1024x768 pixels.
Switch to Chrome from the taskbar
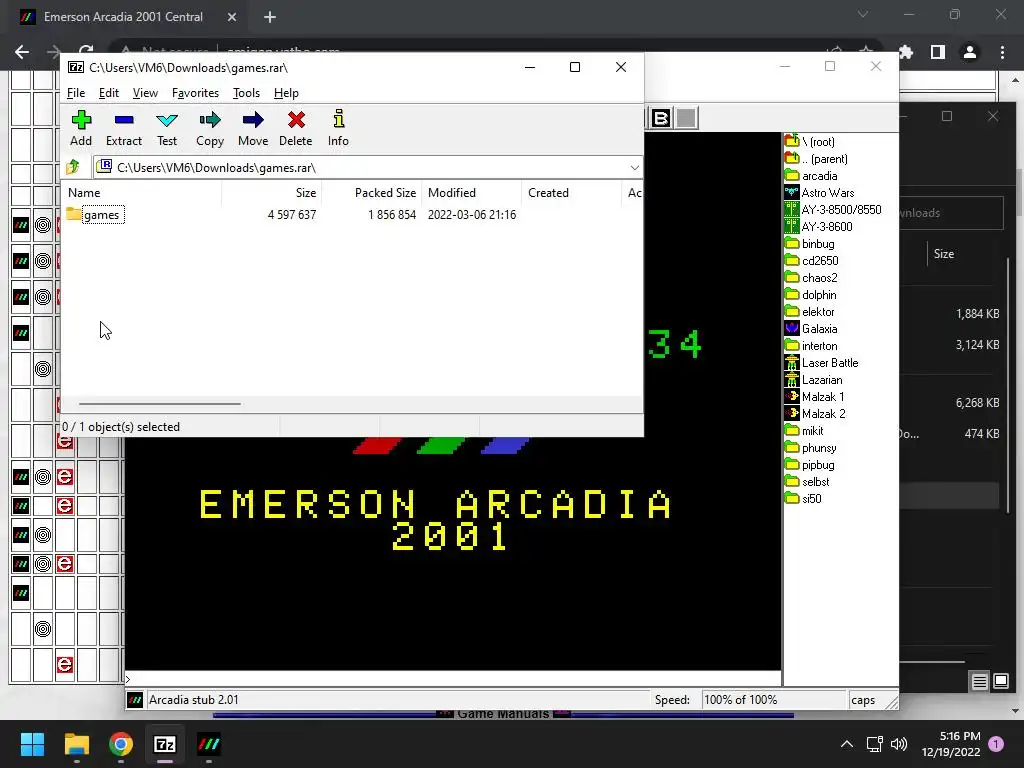point(121,744)
